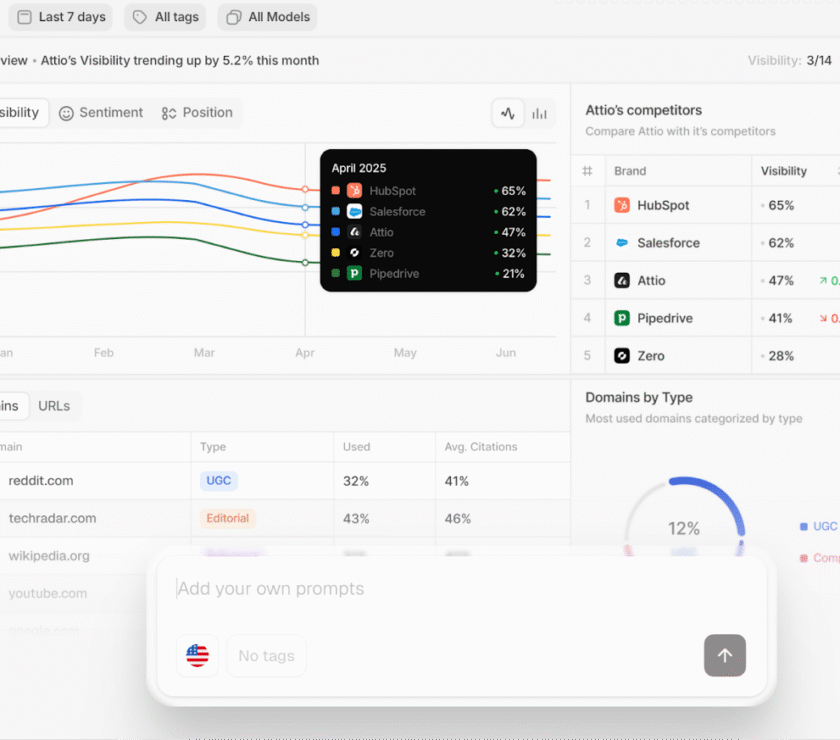Click the Attio logo in competitors table
Viewport: 840px width, 740px height.
click(622, 281)
